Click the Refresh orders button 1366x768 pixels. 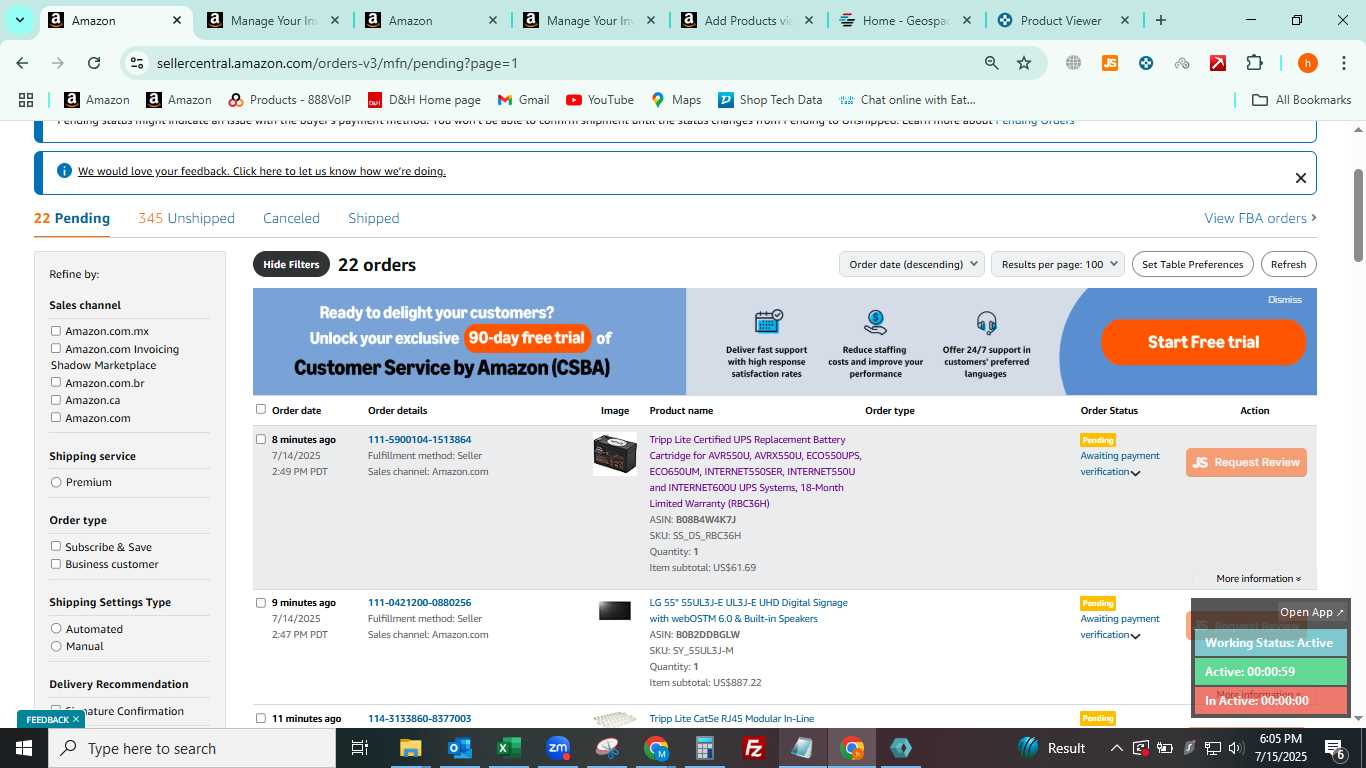(1288, 264)
